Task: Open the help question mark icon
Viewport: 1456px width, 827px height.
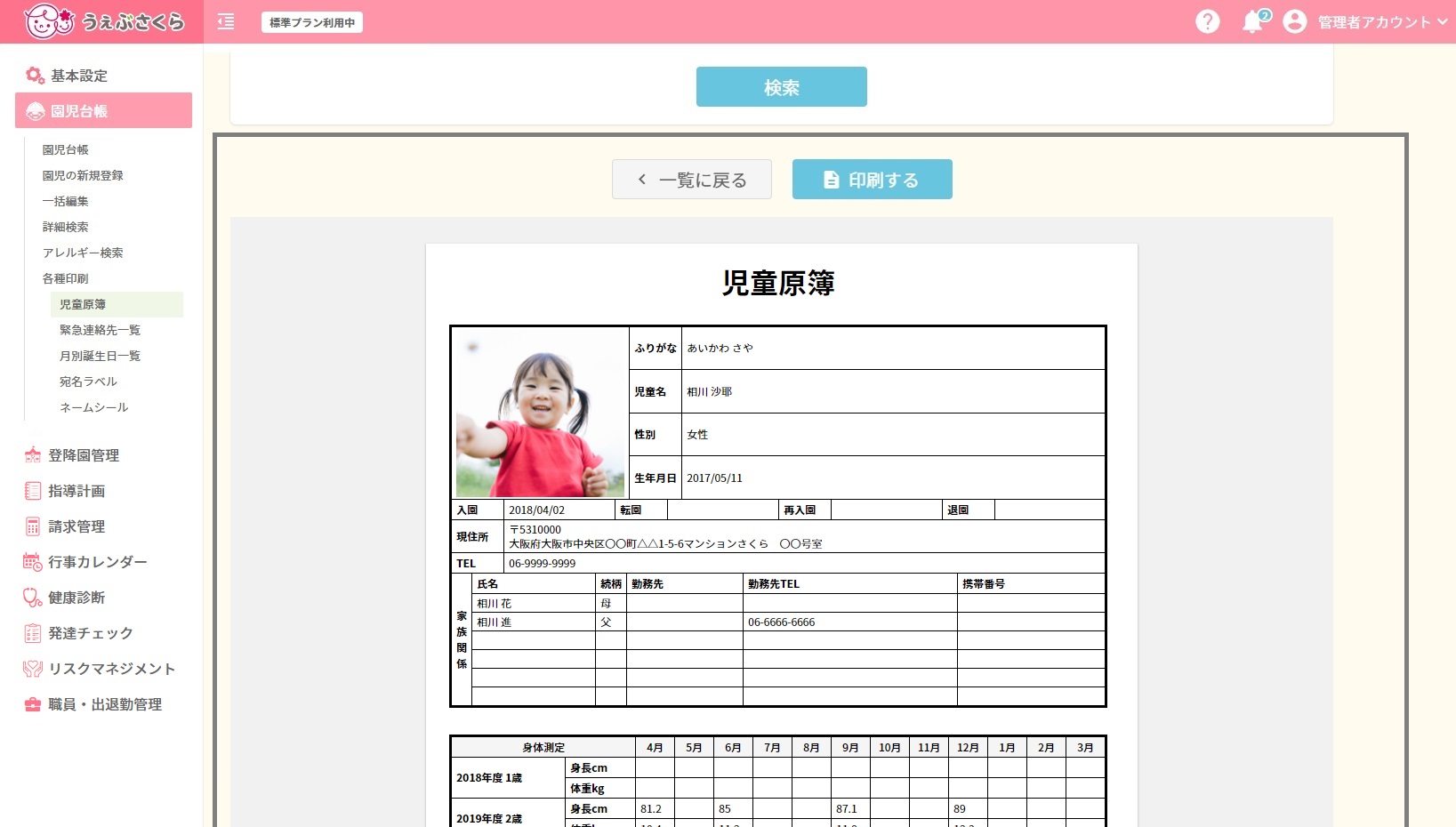Action: click(1207, 21)
